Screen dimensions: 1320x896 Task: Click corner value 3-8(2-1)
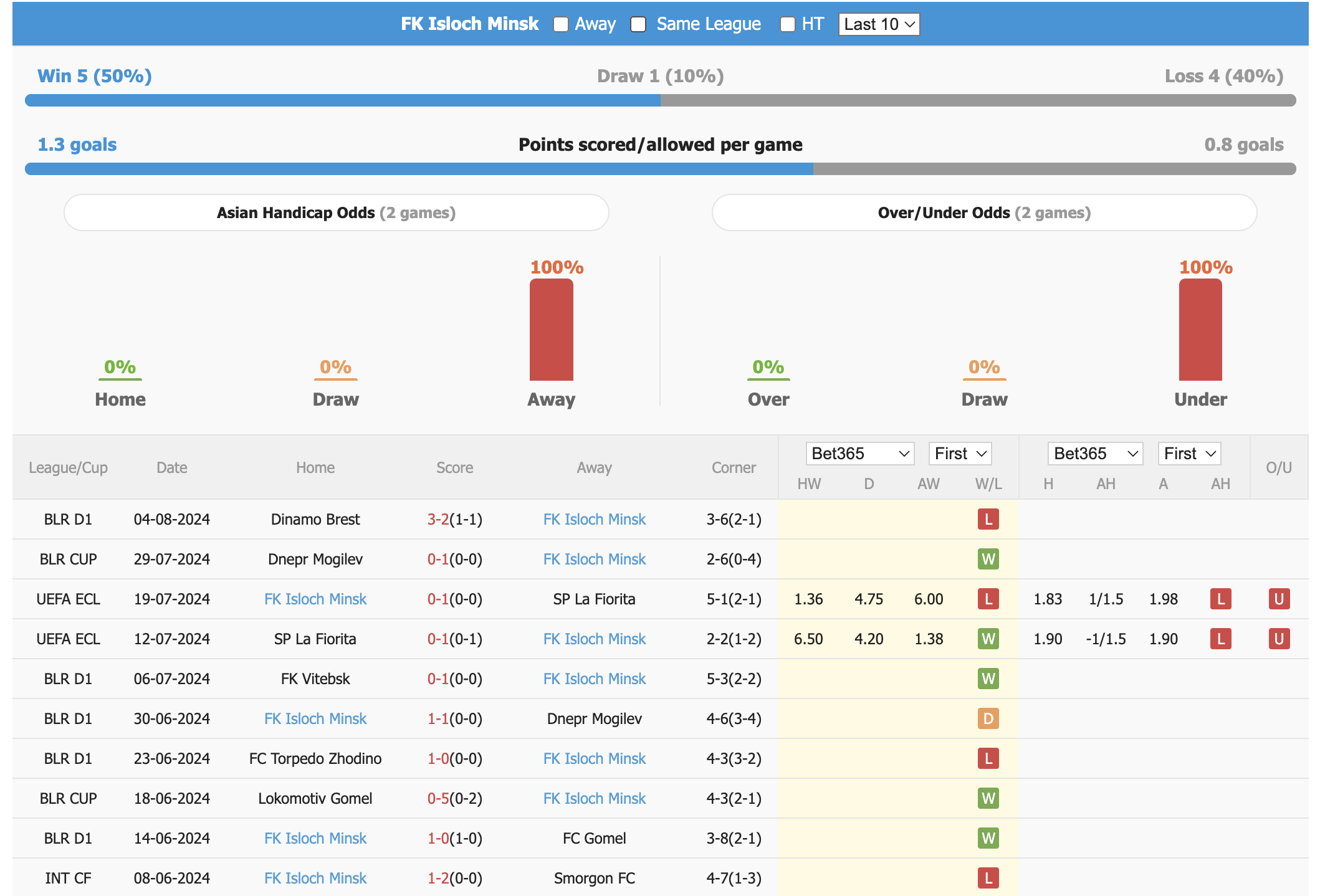tap(734, 838)
